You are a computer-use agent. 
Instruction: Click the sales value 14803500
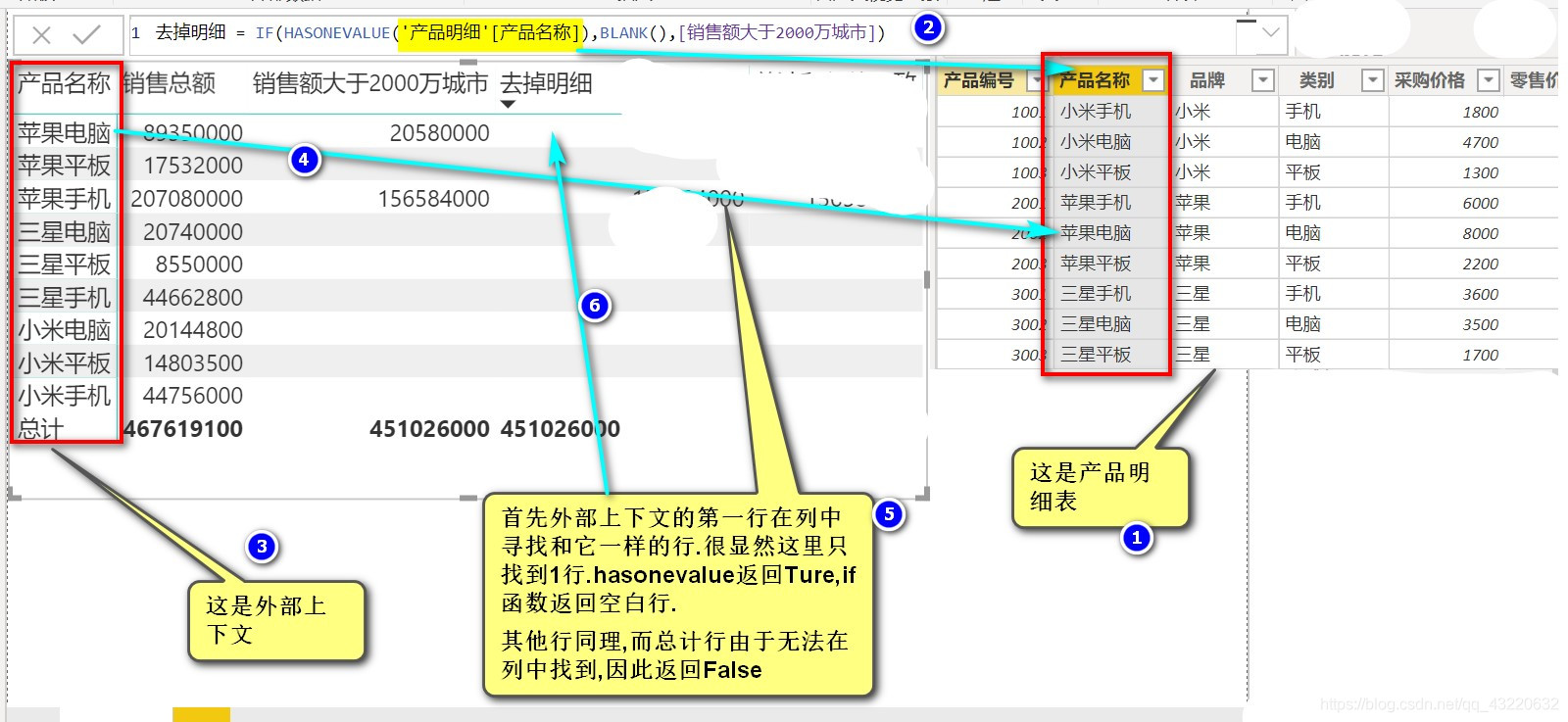193,363
